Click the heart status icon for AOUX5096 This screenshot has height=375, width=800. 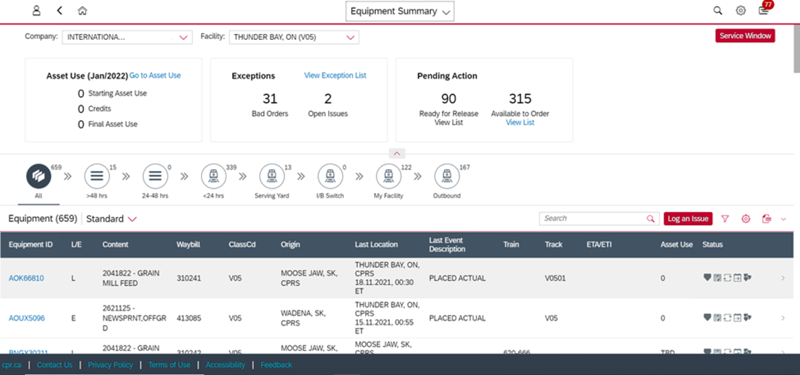coord(707,317)
